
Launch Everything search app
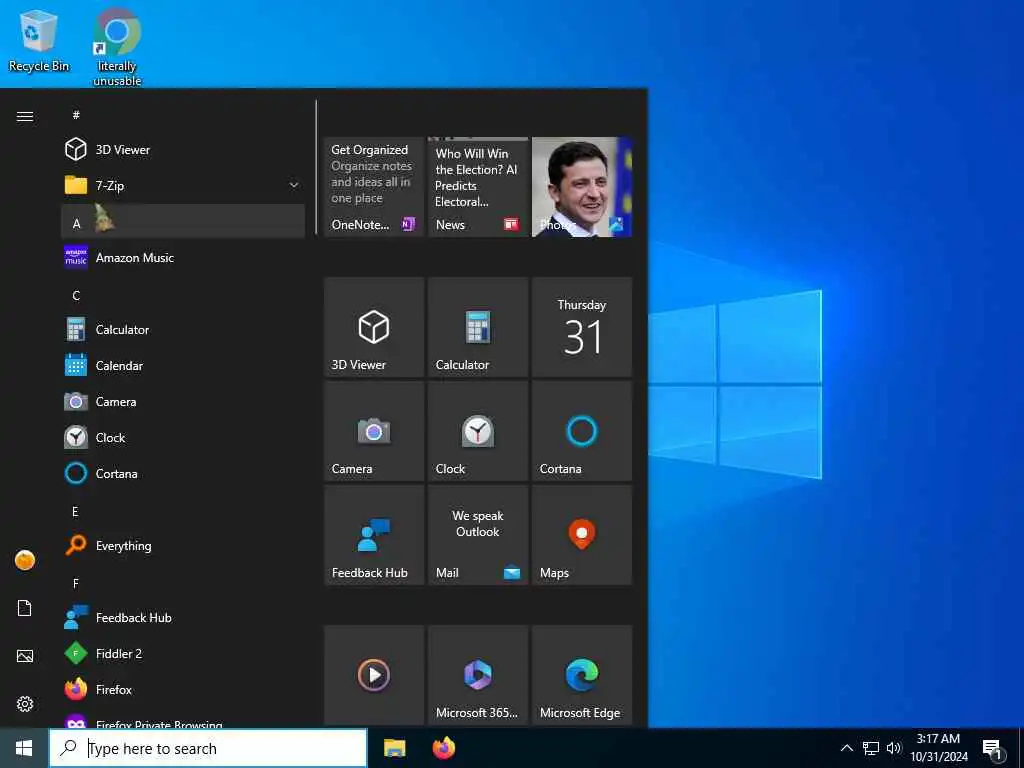[x=183, y=545]
